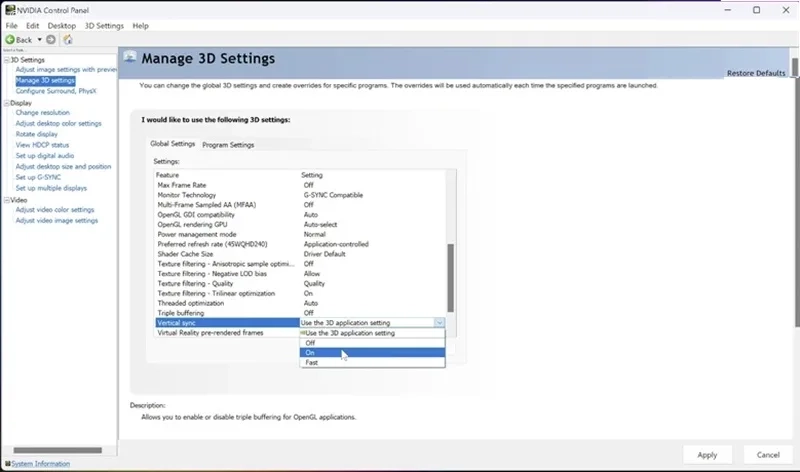This screenshot has width=800, height=472.
Task: Click the settings list vertical scrollbar thumb
Action: (451, 278)
